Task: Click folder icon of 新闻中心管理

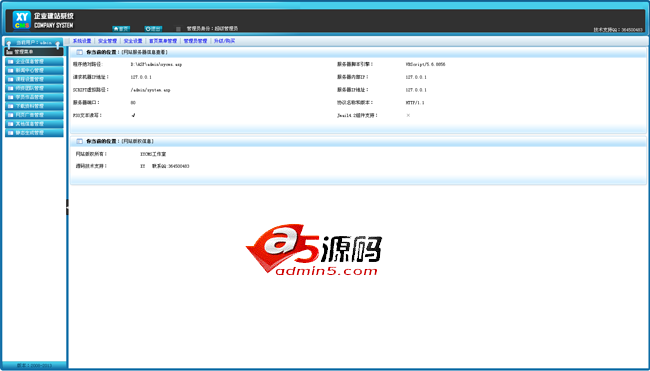Action: tap(10, 70)
